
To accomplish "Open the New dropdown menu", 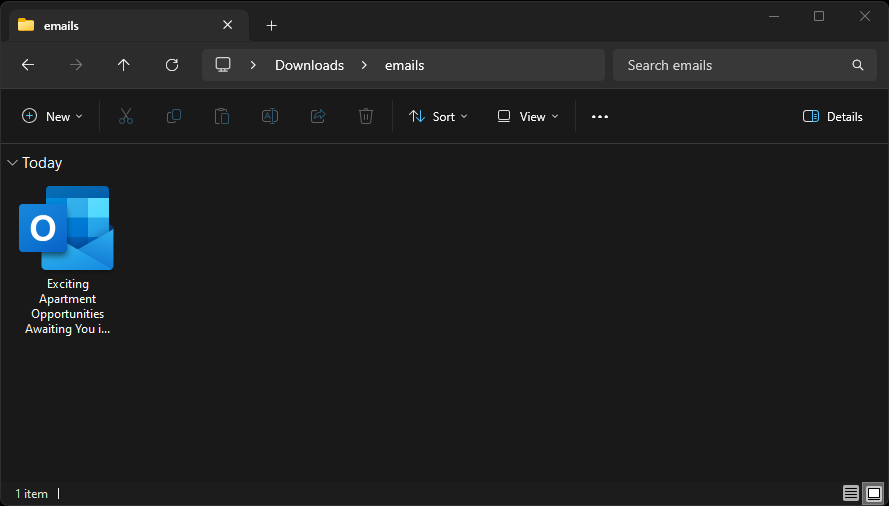I will 52,116.
